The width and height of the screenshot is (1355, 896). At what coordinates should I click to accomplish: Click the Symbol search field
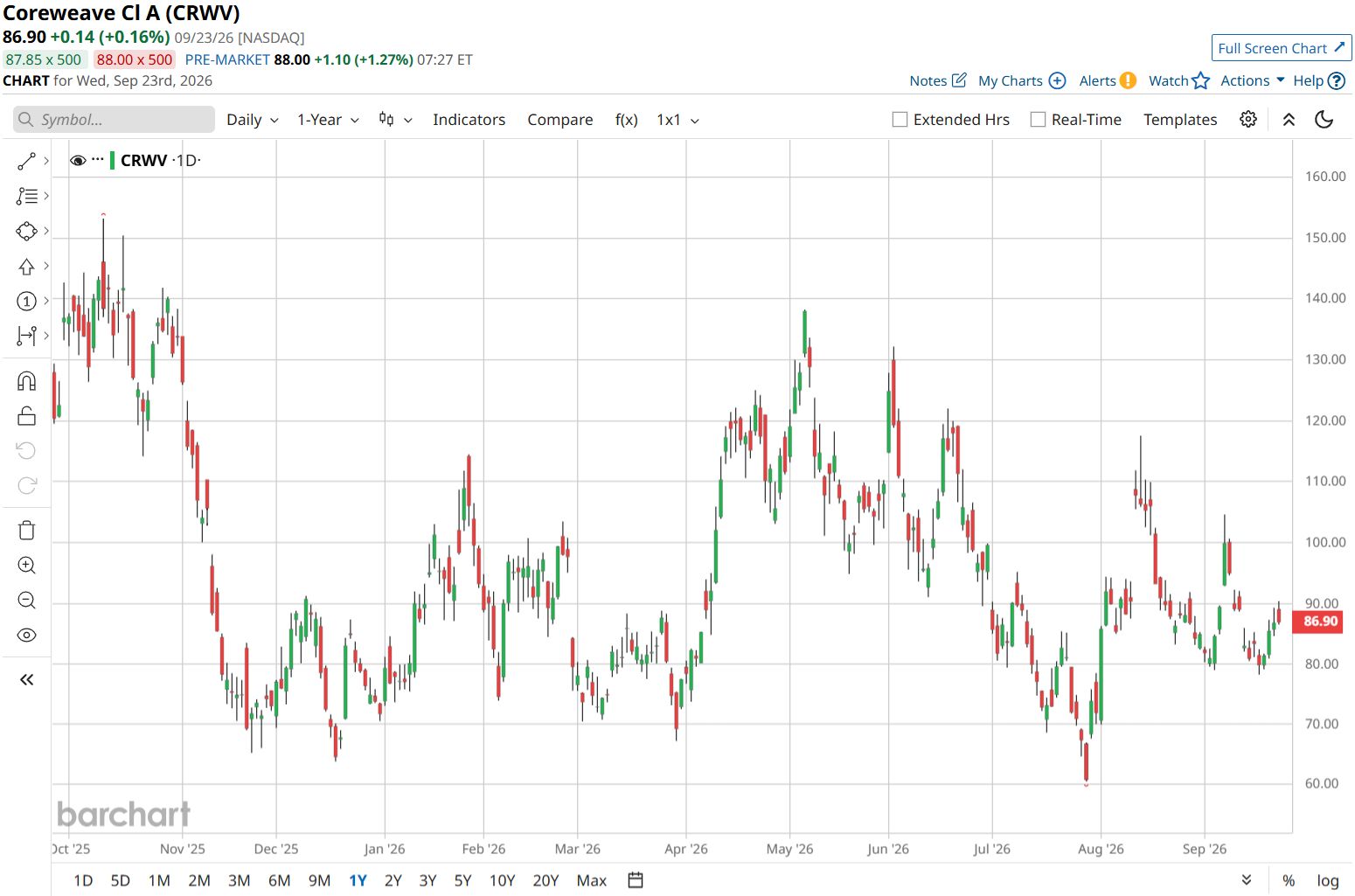click(114, 120)
